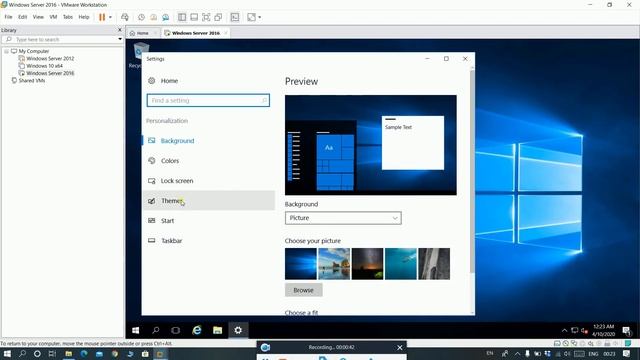This screenshot has height=360, width=640.
Task: Toggle the thumbnail bar view icon
Action: tap(194, 17)
